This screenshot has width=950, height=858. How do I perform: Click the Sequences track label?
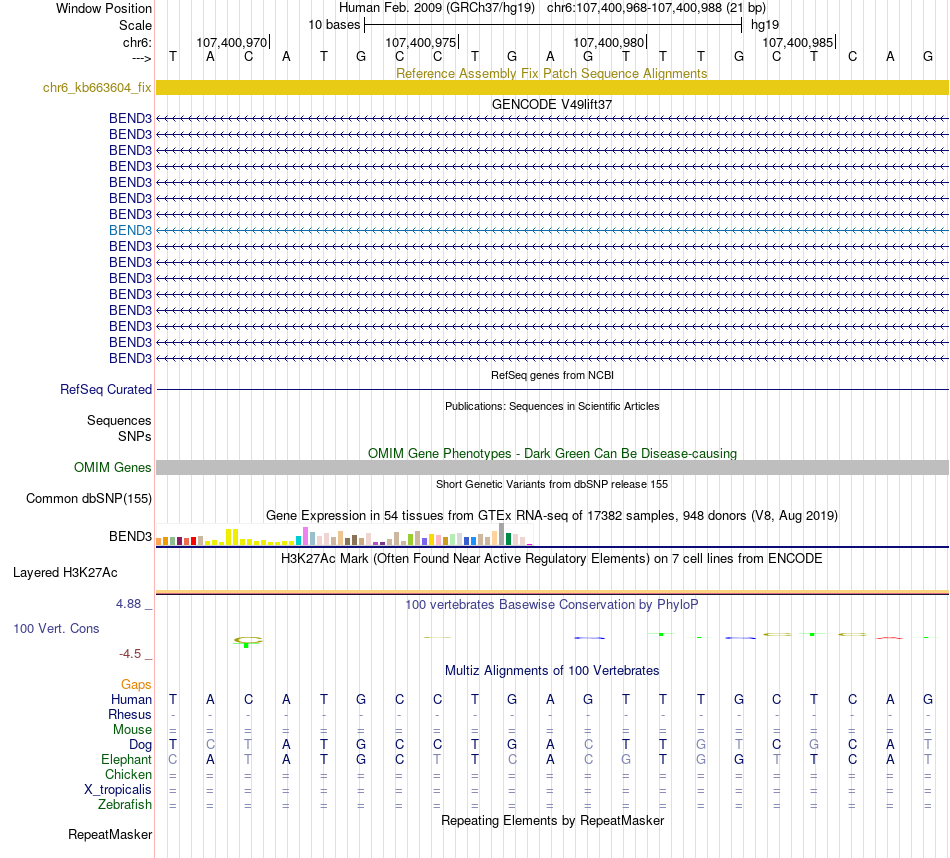pos(119,421)
